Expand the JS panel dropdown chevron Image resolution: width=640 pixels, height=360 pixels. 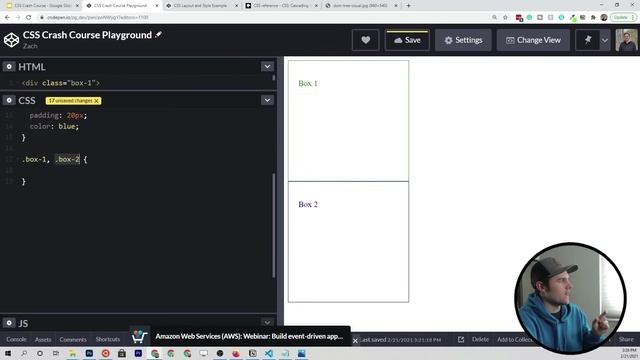[267, 322]
